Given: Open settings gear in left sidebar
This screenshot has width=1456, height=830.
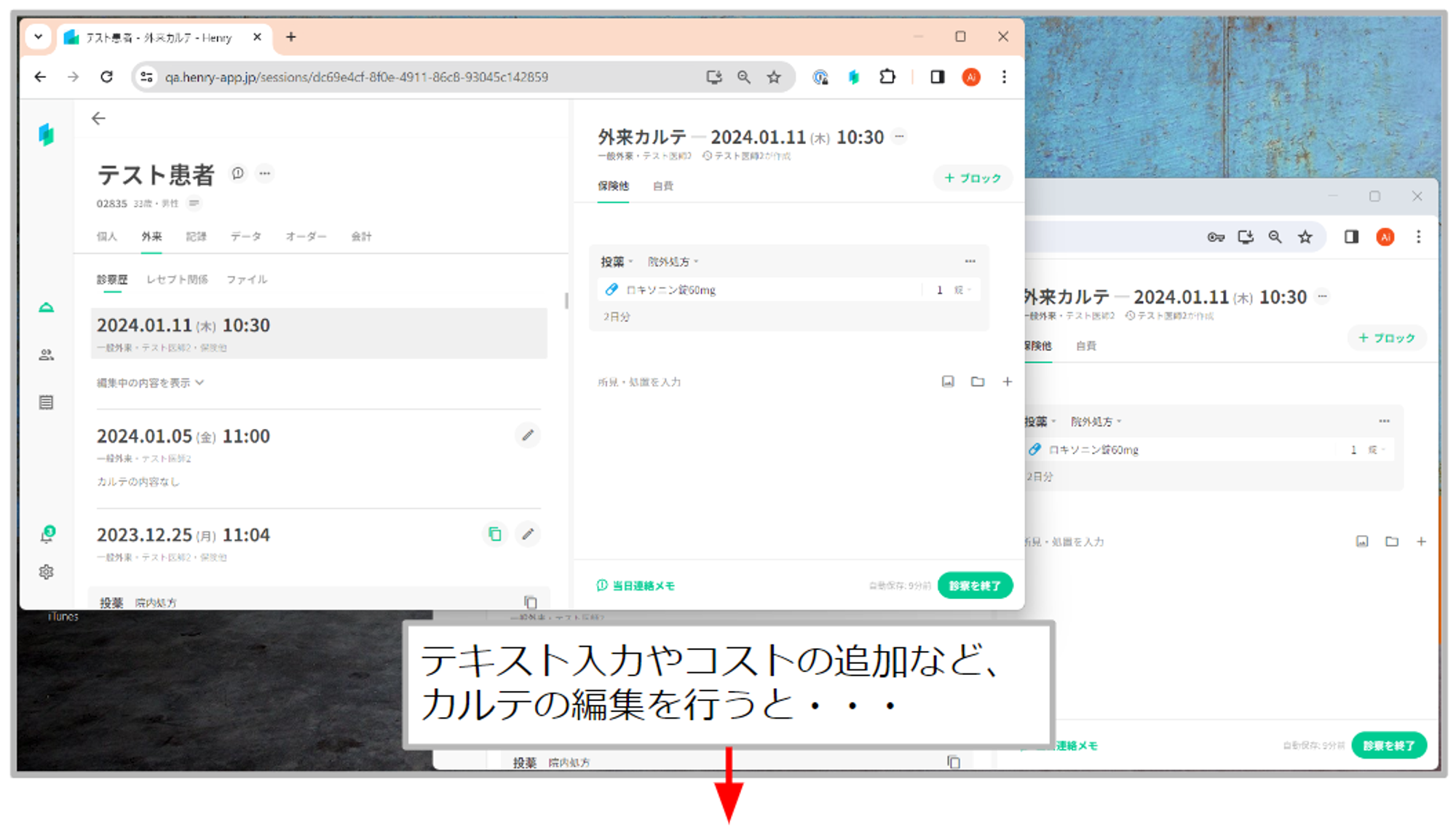Looking at the screenshot, I should point(47,572).
